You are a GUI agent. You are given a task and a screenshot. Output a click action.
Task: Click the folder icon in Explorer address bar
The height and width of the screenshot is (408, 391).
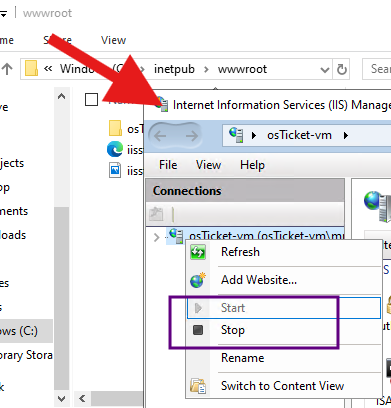click(31, 68)
